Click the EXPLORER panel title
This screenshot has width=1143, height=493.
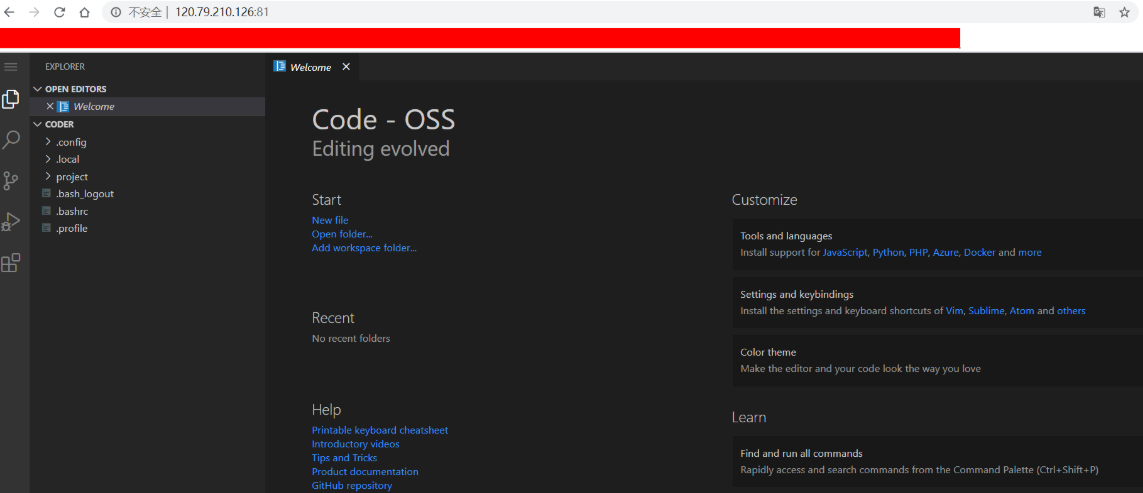65,66
